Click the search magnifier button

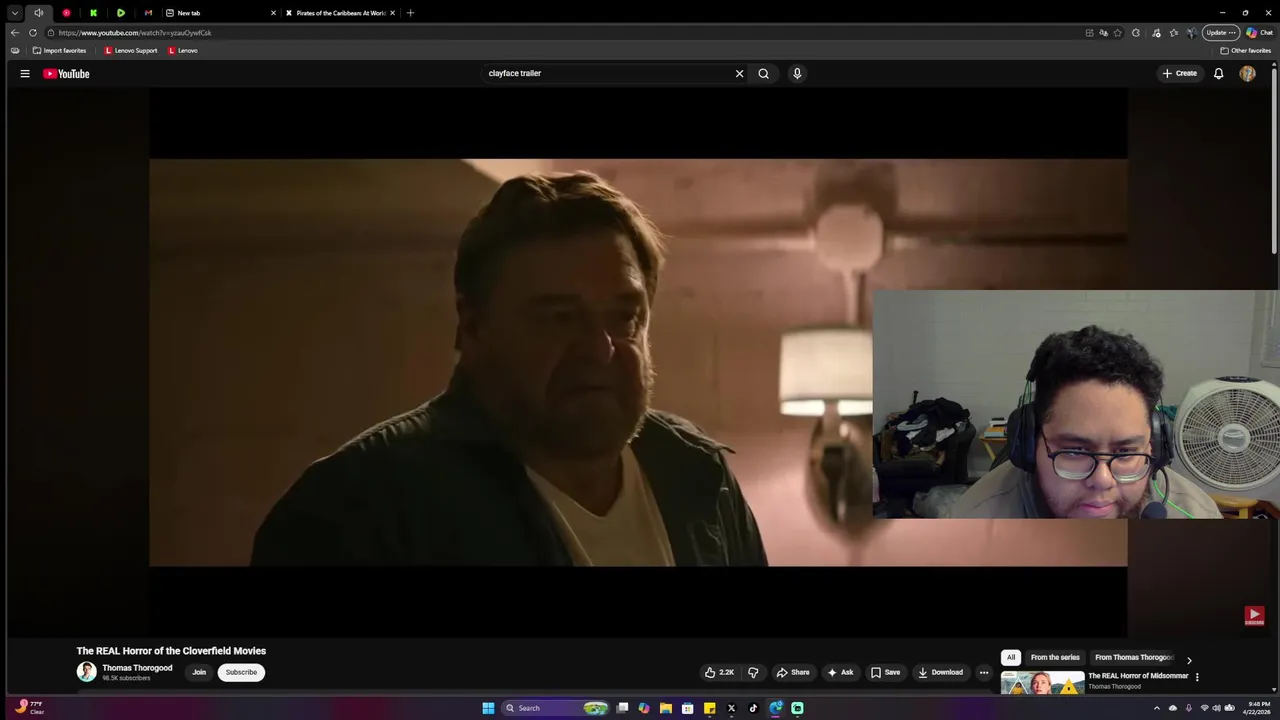(763, 73)
